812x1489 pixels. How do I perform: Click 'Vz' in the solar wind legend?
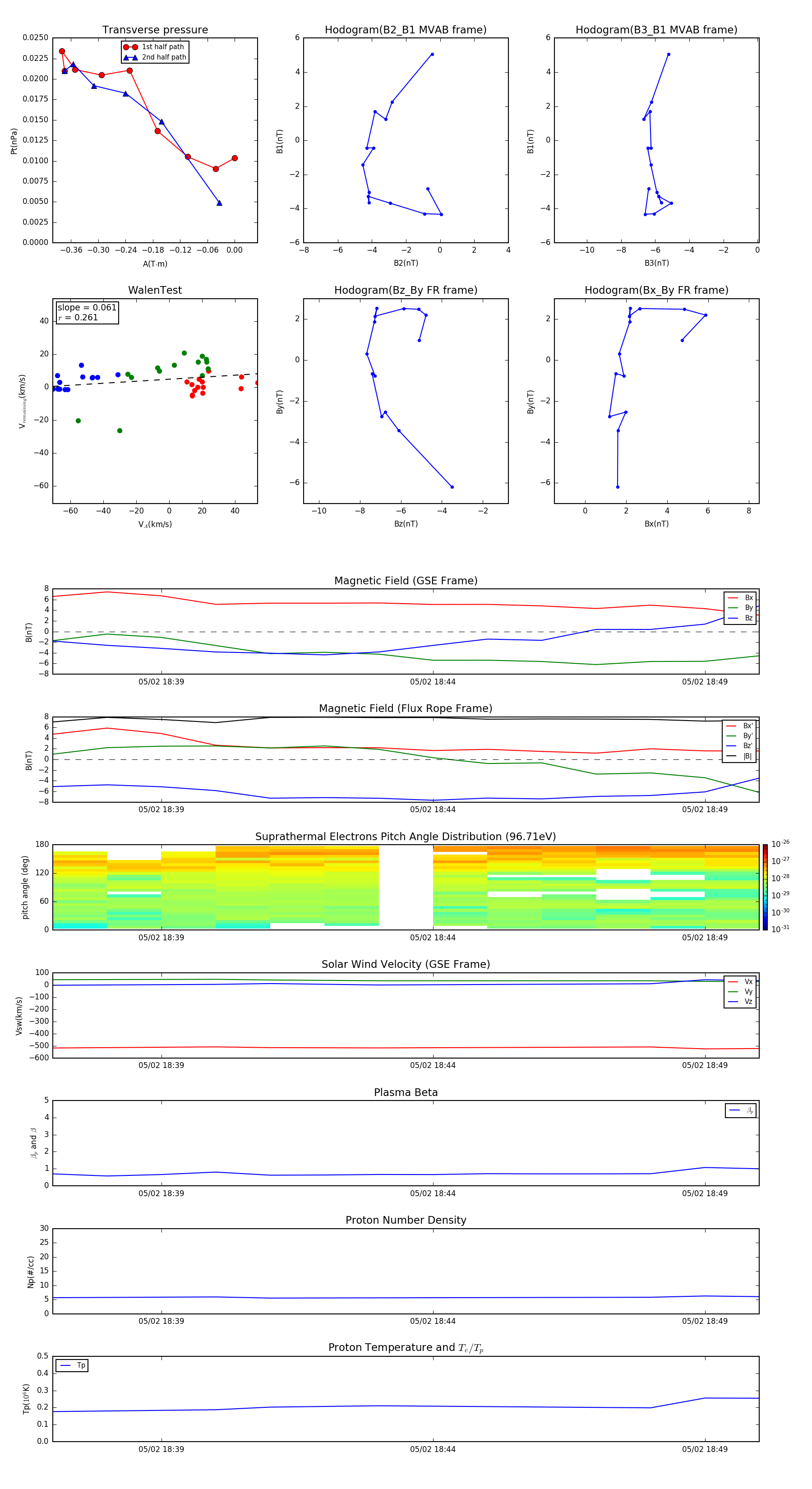[748, 1001]
